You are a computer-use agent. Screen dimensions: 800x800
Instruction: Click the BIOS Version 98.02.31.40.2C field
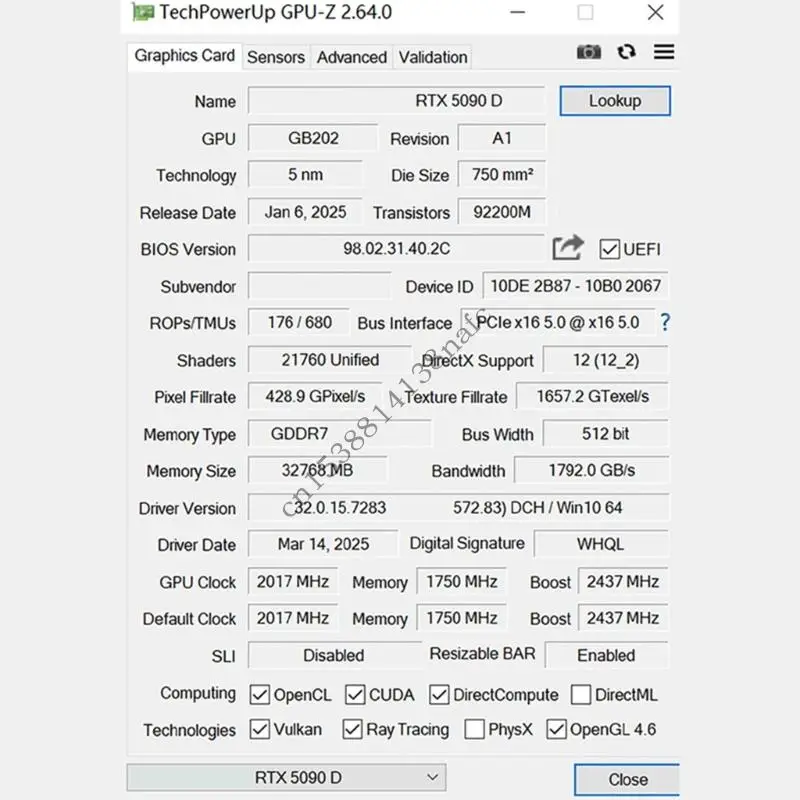click(396, 248)
